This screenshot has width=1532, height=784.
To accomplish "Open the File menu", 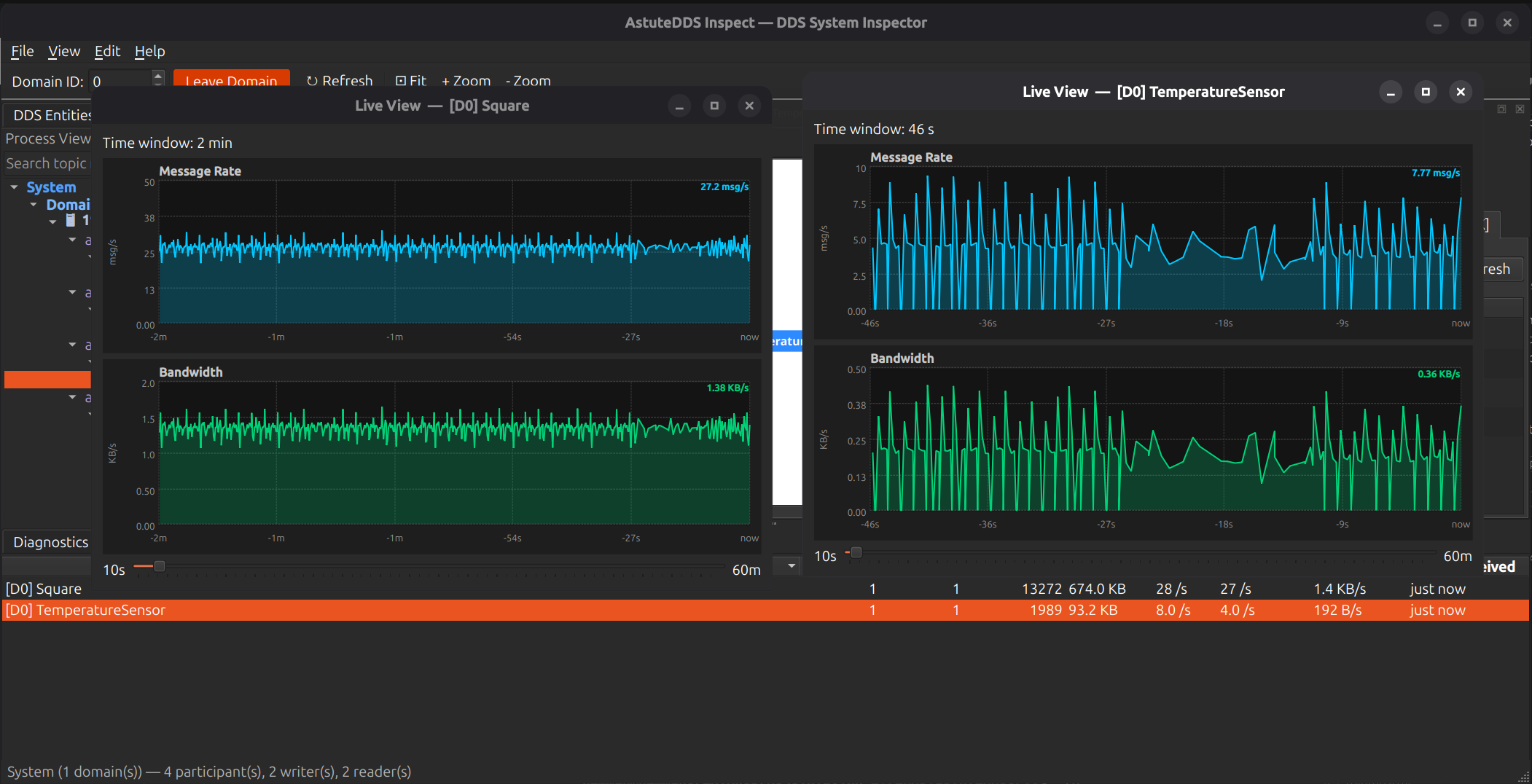I will click(22, 51).
